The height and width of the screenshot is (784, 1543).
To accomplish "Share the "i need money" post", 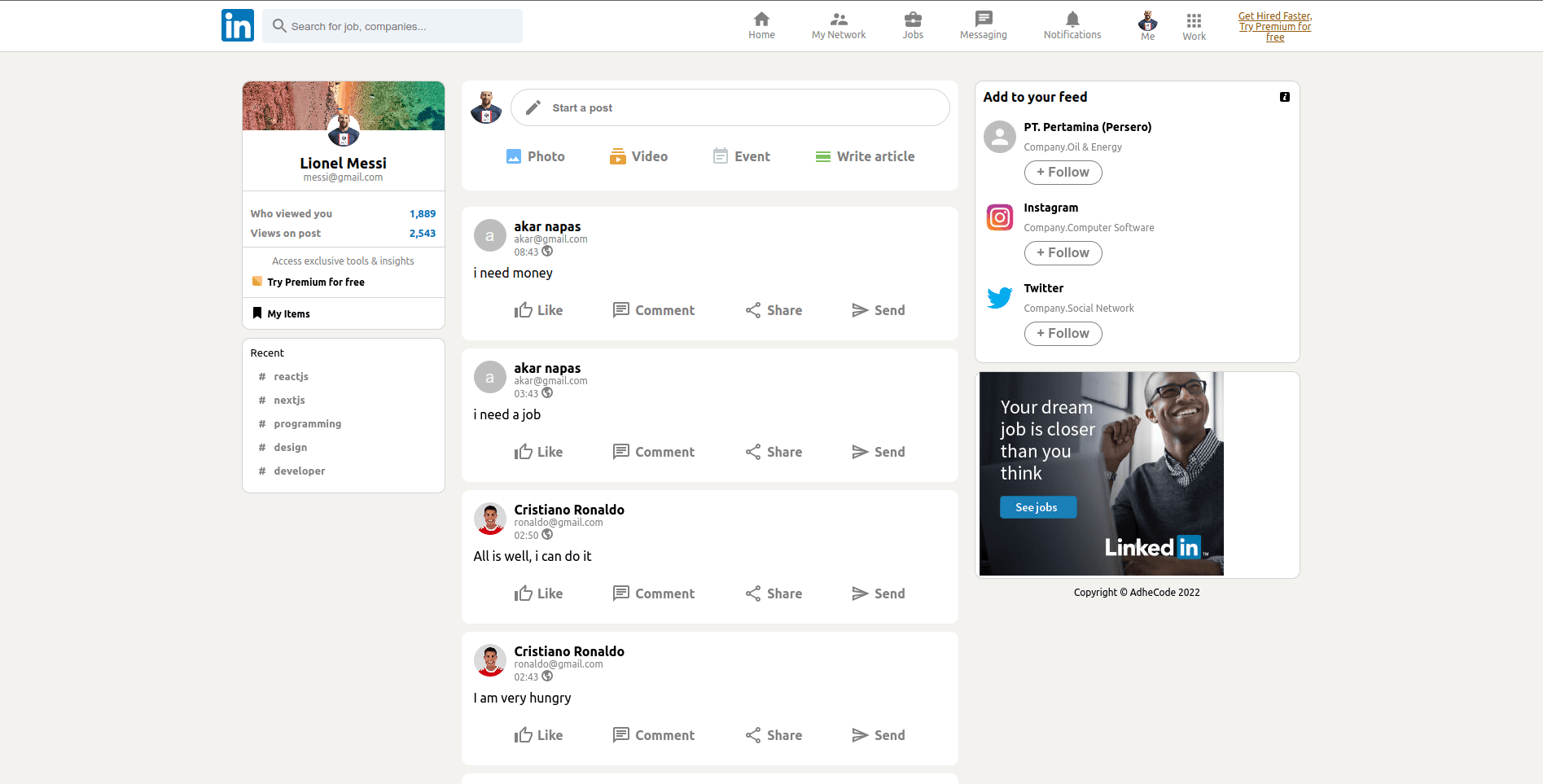I will 774,310.
